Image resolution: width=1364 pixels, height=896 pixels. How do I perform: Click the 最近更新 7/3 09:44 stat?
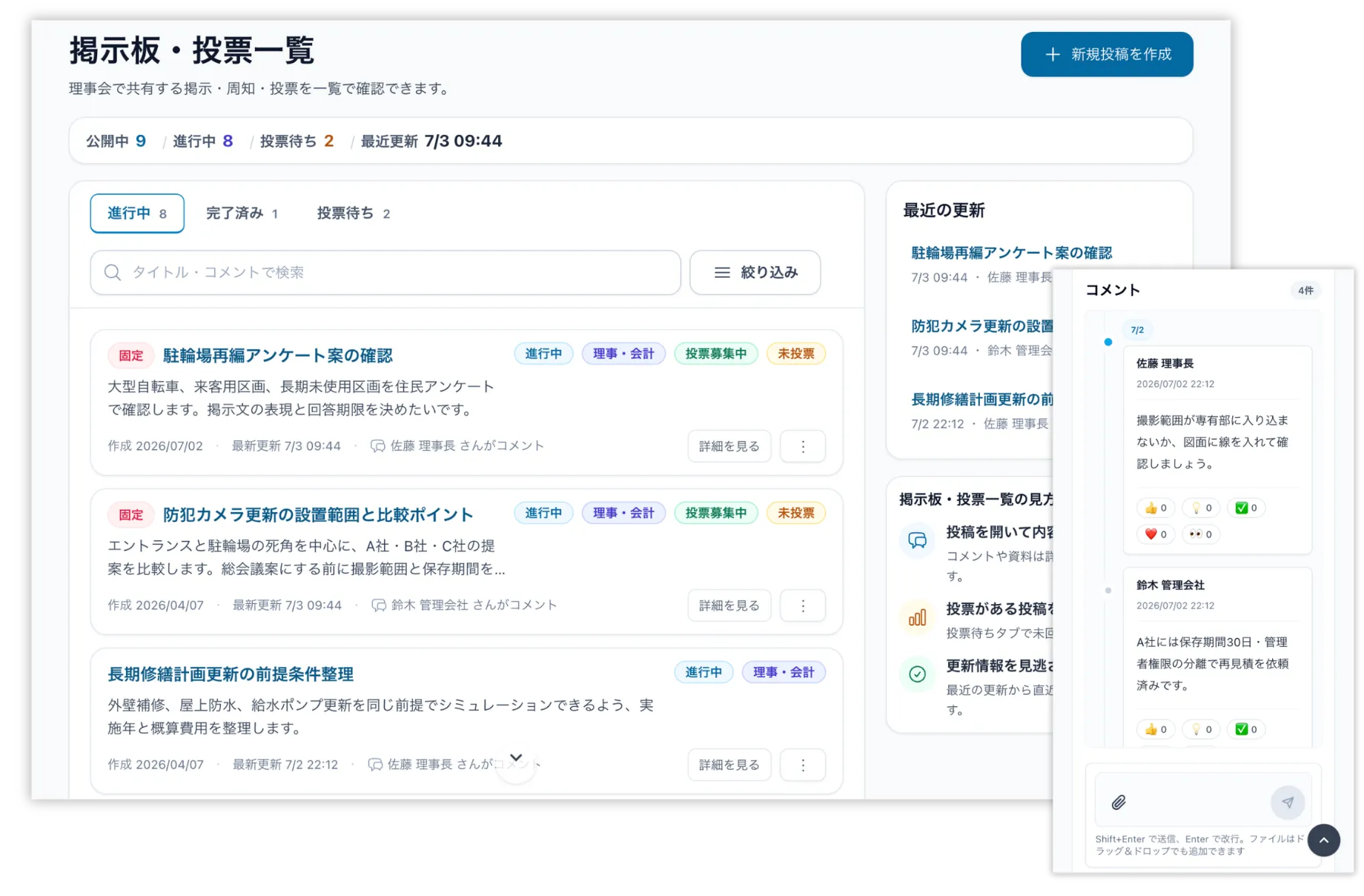[x=431, y=142]
